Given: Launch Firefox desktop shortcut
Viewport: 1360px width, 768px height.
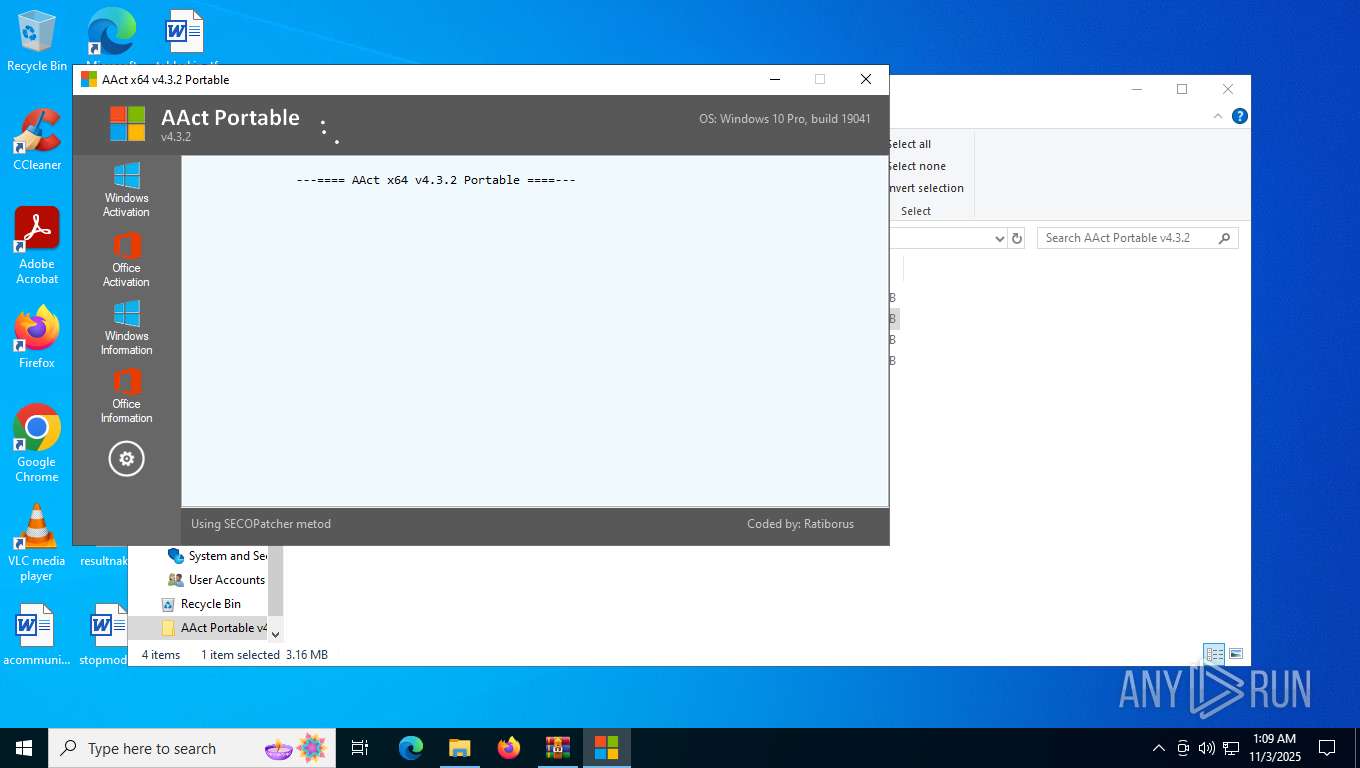Looking at the screenshot, I should click(x=37, y=338).
